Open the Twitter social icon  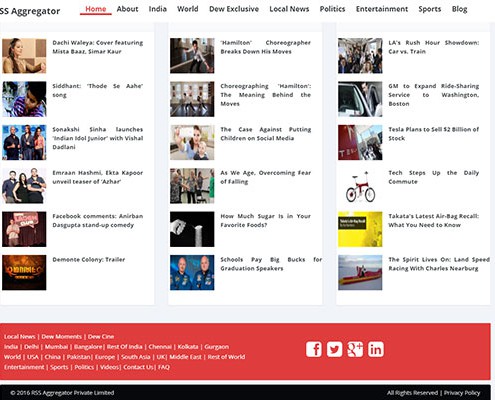(x=334, y=349)
